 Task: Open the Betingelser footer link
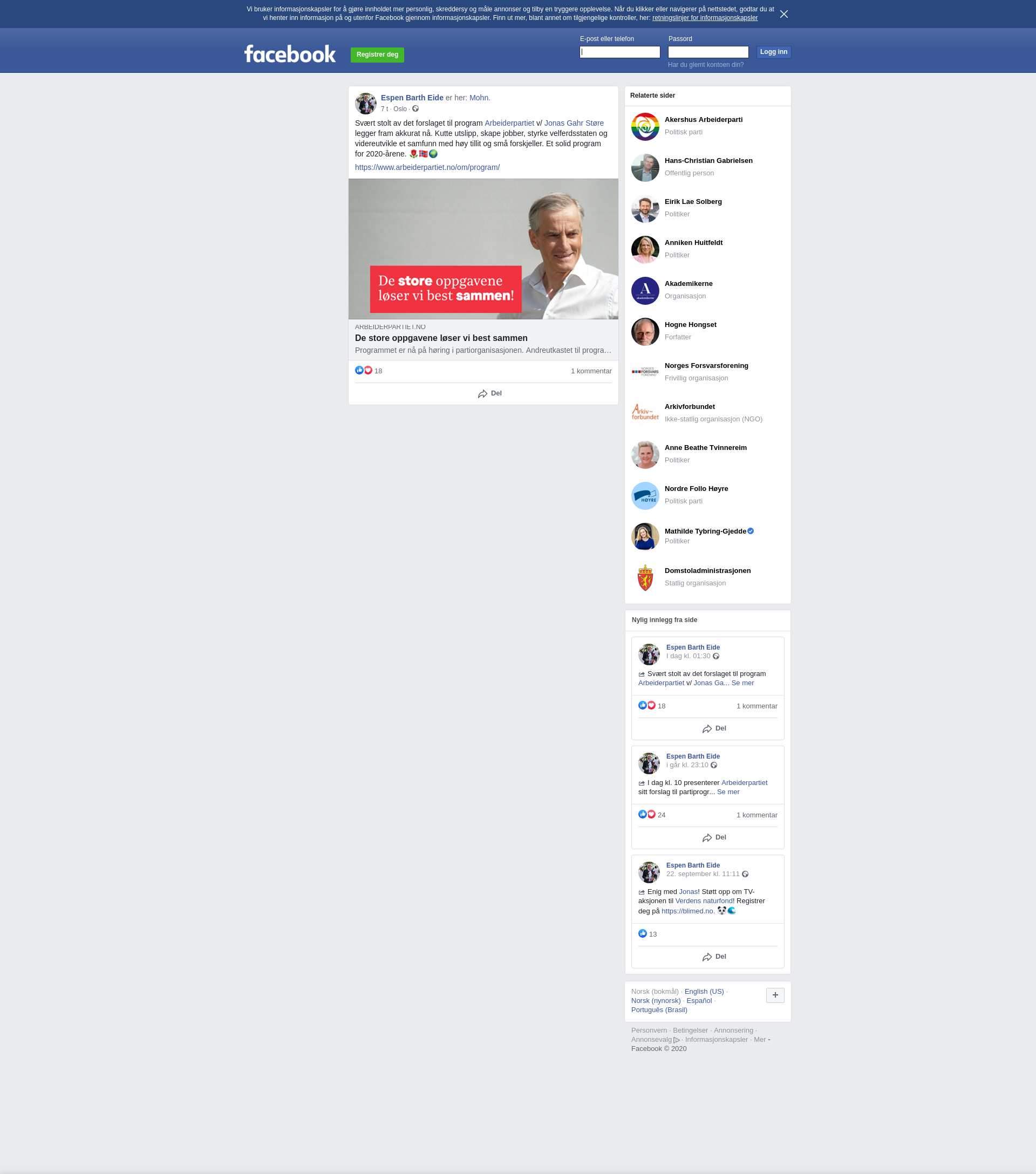click(690, 1030)
